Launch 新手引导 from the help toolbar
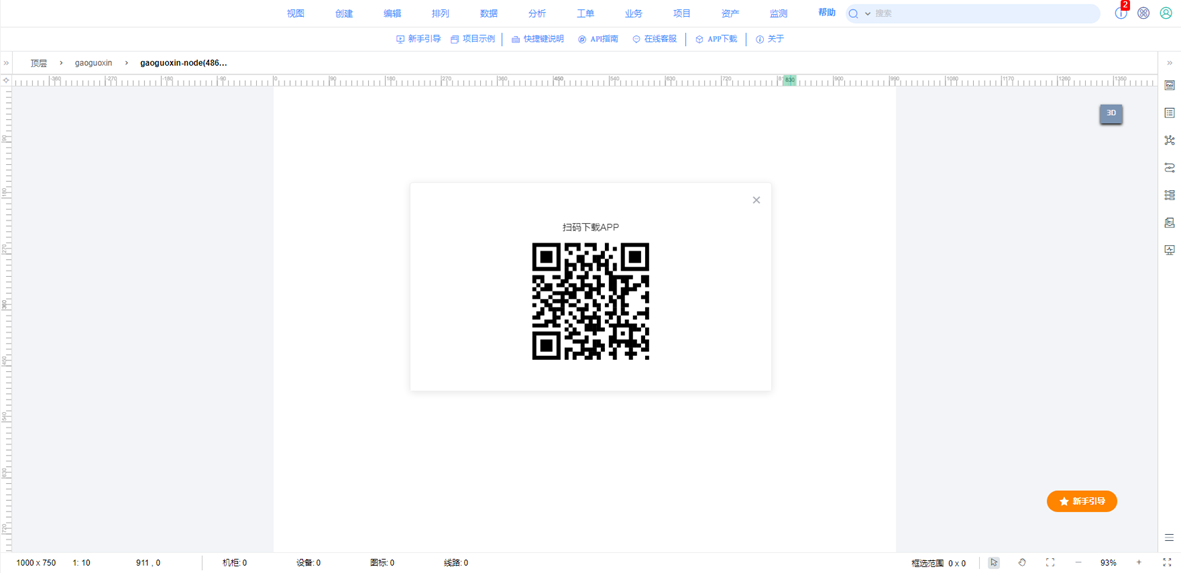This screenshot has height=573, width=1181. (x=419, y=39)
